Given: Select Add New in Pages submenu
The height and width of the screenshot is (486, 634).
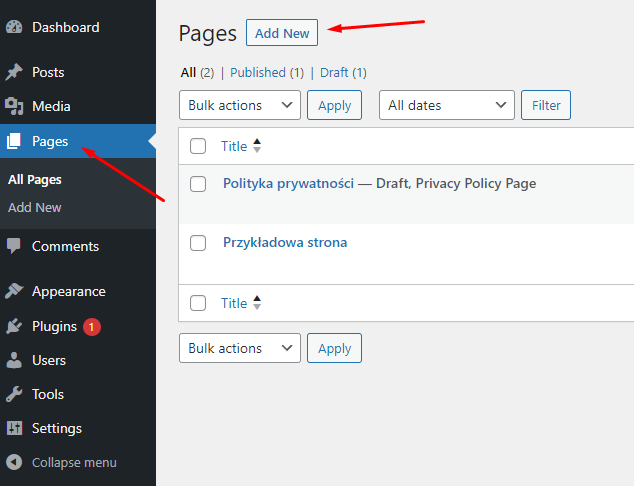Looking at the screenshot, I should tap(35, 207).
